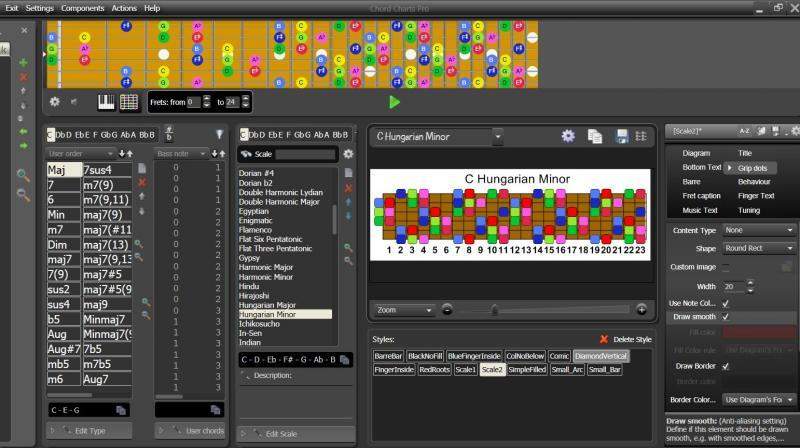Image resolution: width=800 pixels, height=448 pixels.
Task: Click the zoom slider track
Action: (x=540, y=310)
